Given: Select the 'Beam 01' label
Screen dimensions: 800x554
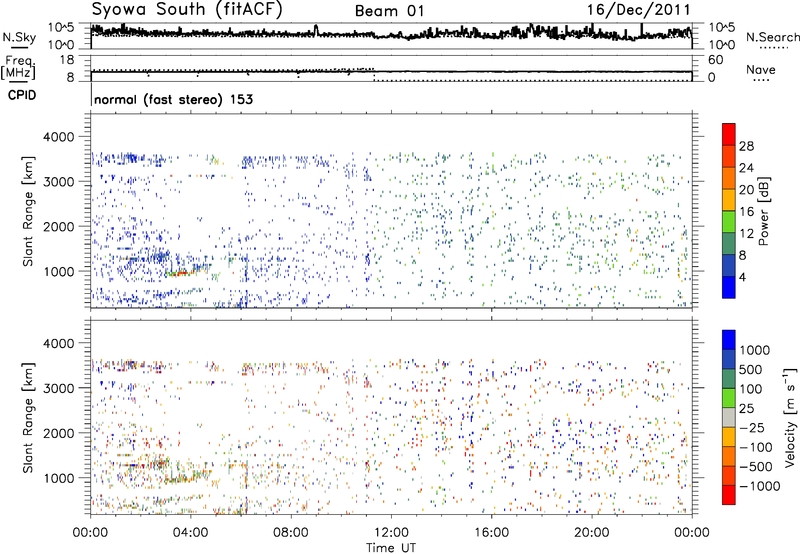Looking at the screenshot, I should coord(390,11).
